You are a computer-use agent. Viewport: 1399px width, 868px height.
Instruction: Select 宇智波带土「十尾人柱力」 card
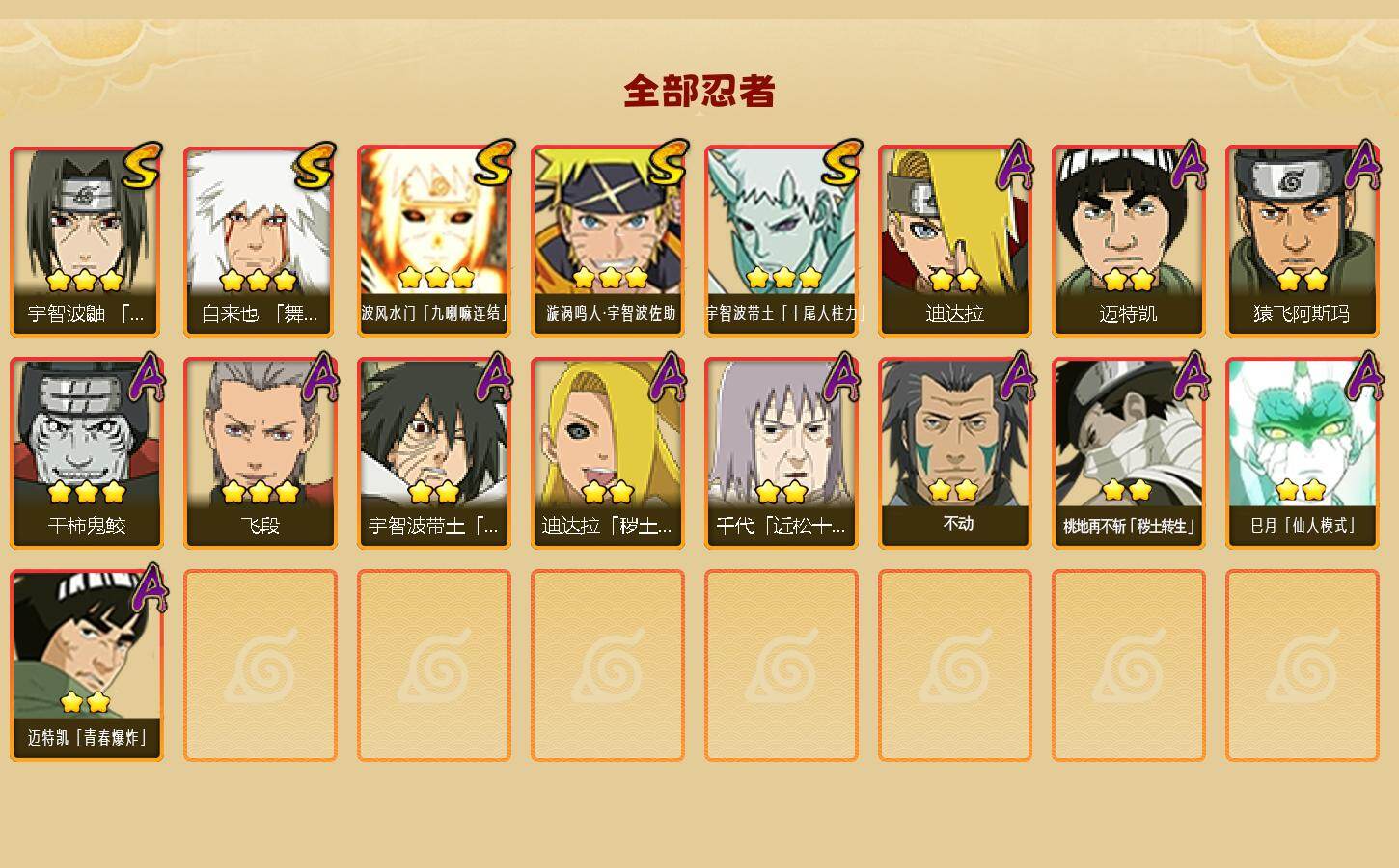(x=782, y=241)
